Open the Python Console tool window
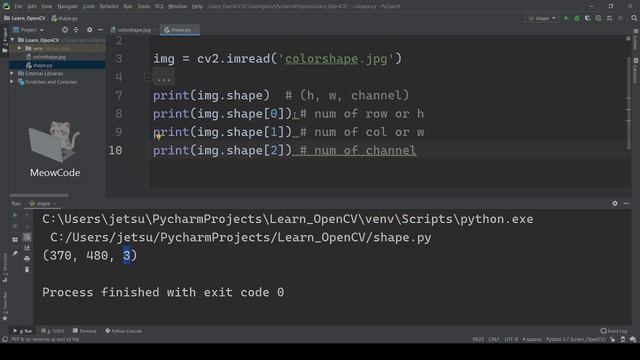The height and width of the screenshot is (360, 640). [x=124, y=331]
